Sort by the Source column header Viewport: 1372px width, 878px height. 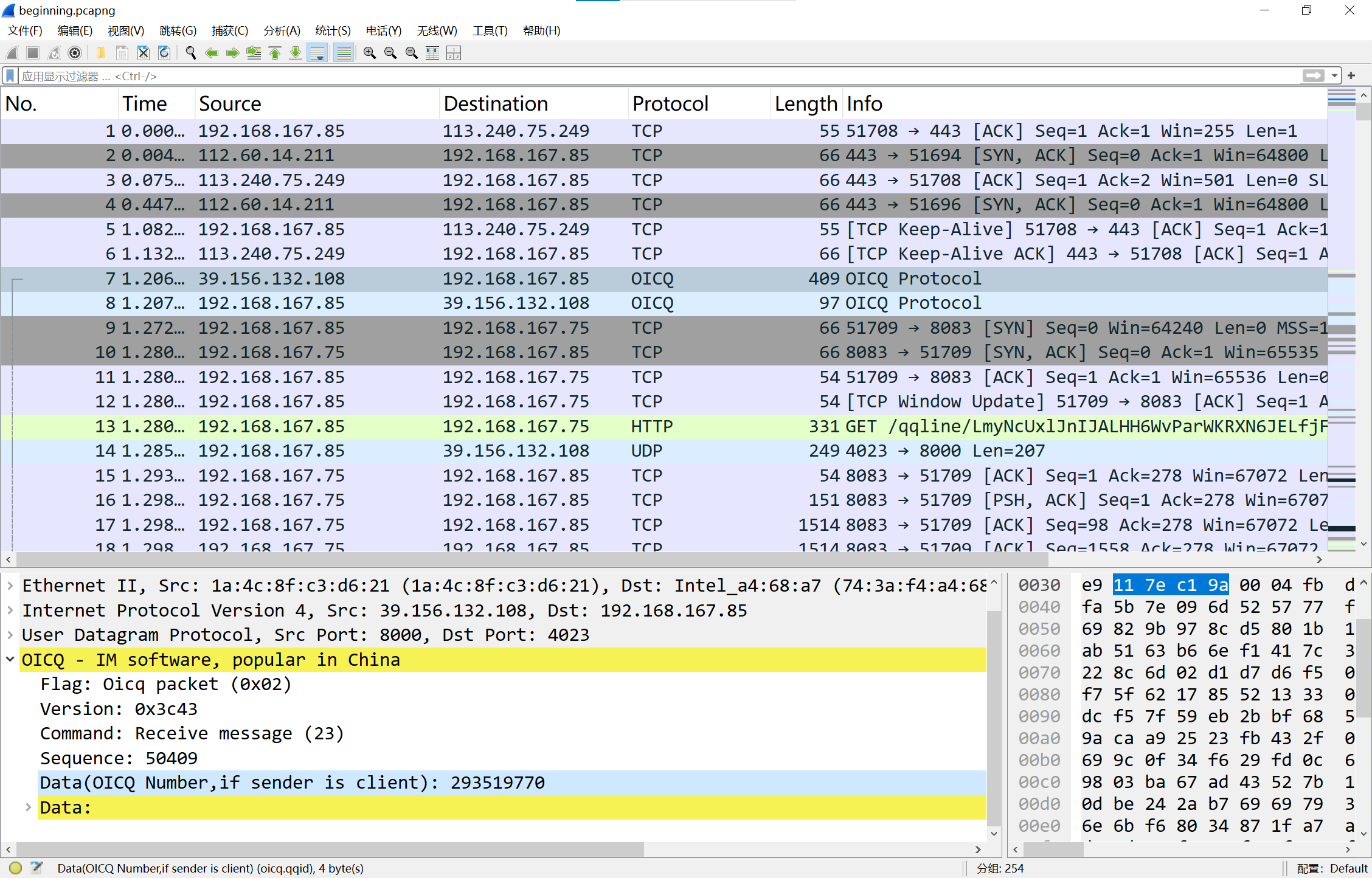click(317, 104)
